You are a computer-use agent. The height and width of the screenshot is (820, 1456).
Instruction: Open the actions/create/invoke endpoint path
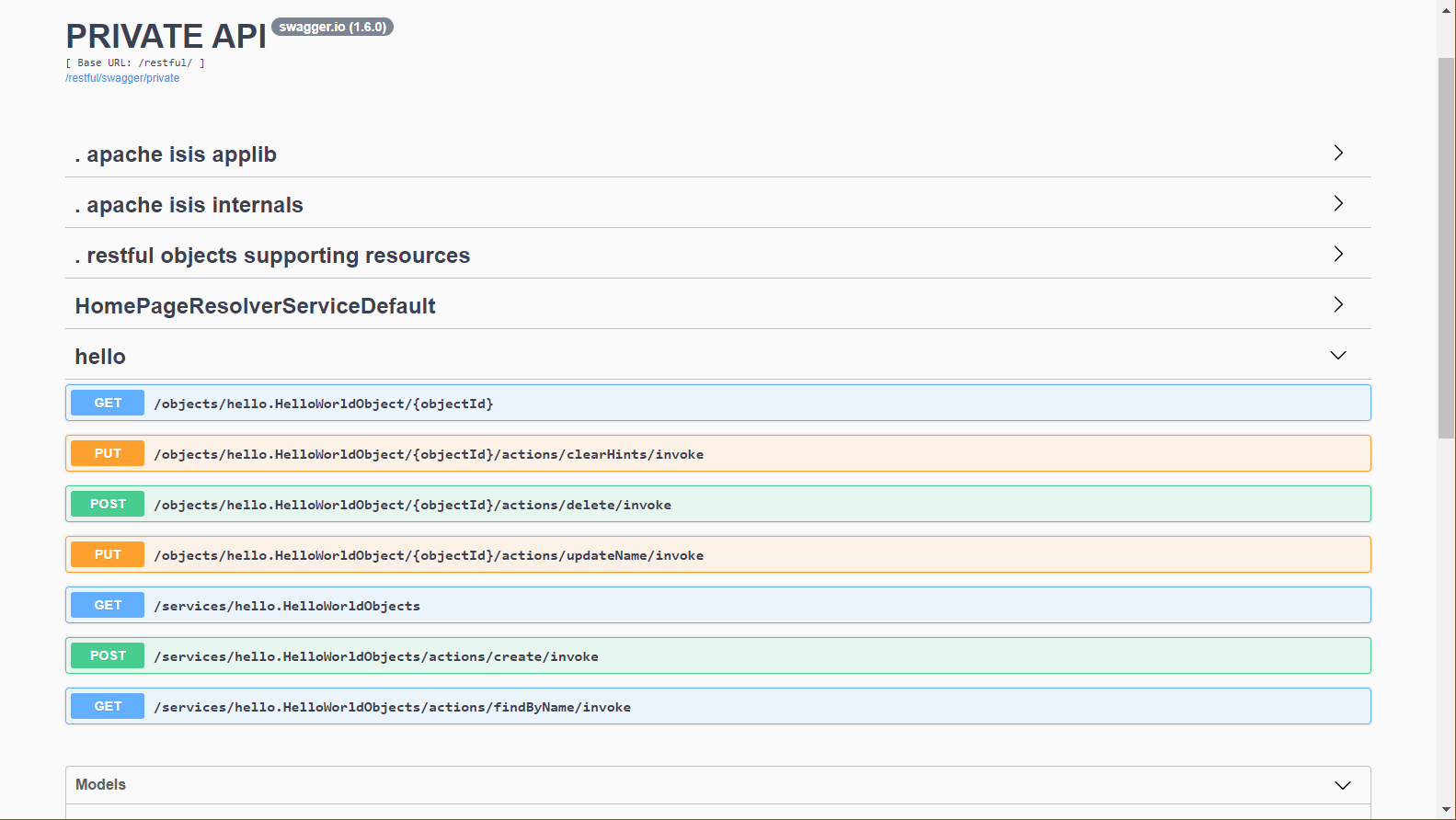[375, 656]
